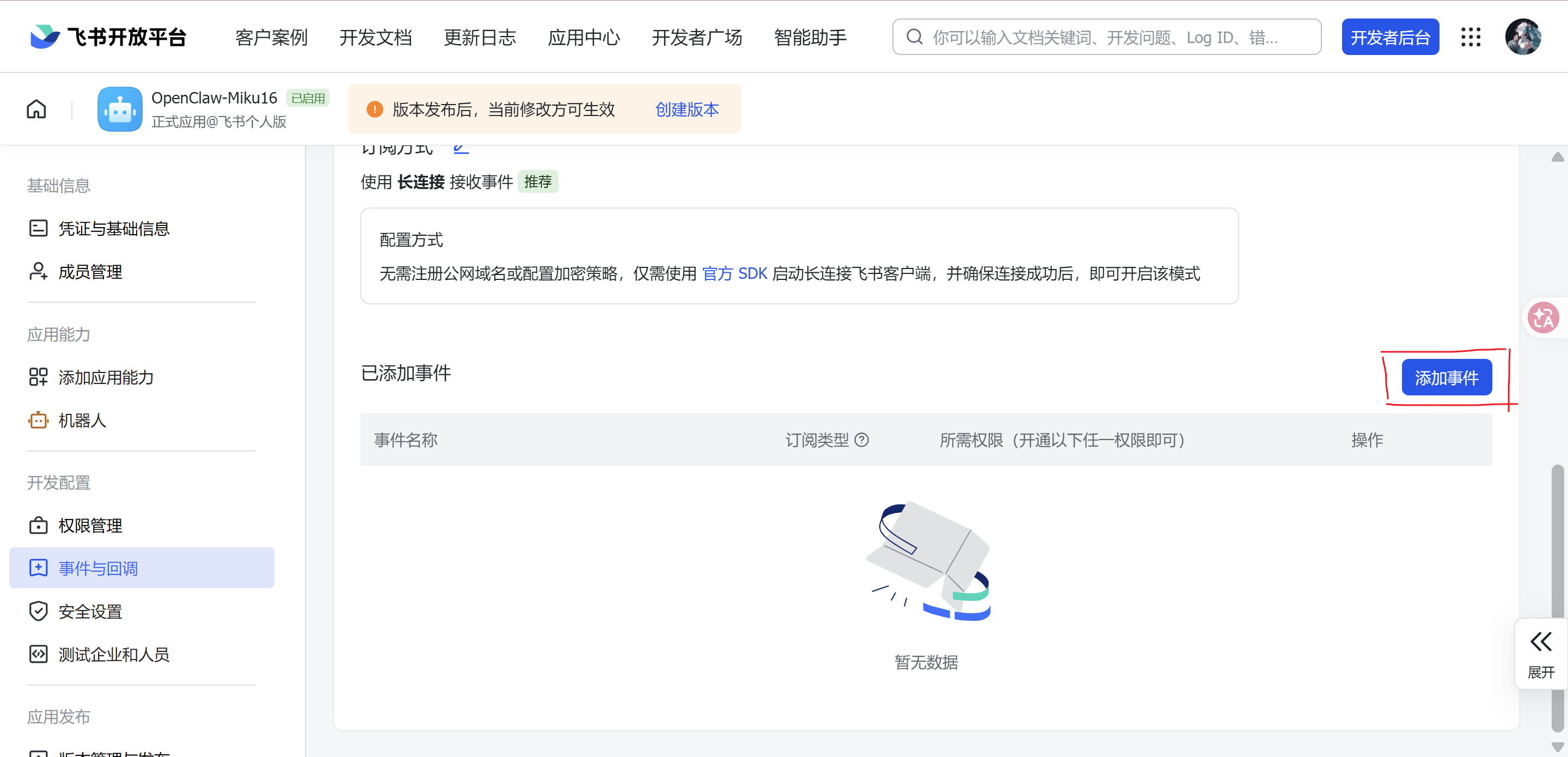Click the 创建版本 link
1568x757 pixels.
pyautogui.click(x=687, y=109)
